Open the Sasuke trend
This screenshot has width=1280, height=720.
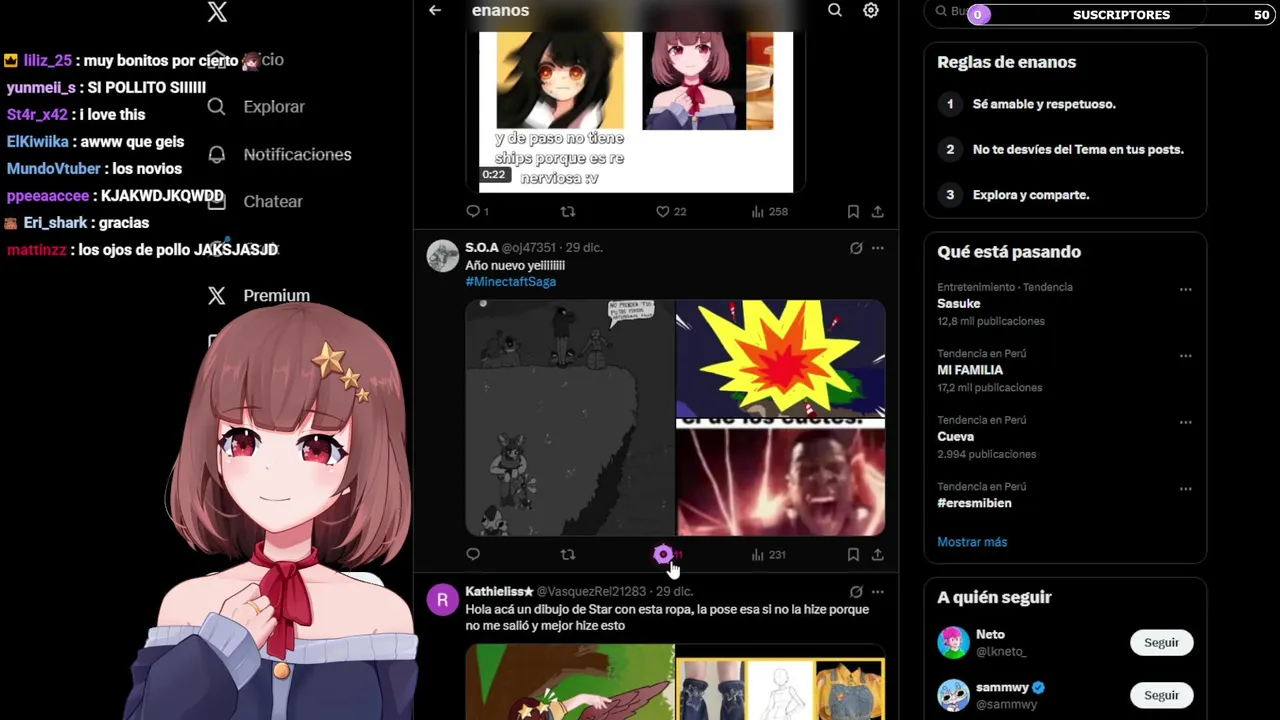pyautogui.click(x=959, y=304)
